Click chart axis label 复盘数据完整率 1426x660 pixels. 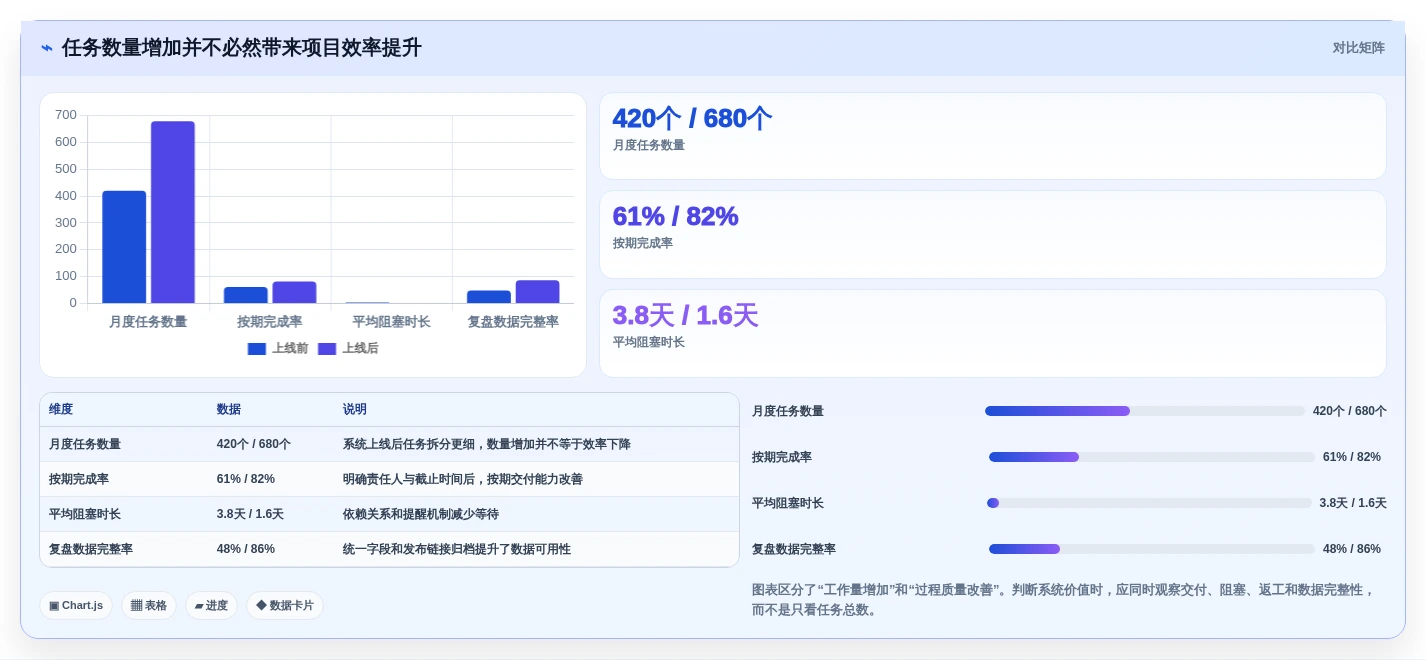pyautogui.click(x=513, y=322)
